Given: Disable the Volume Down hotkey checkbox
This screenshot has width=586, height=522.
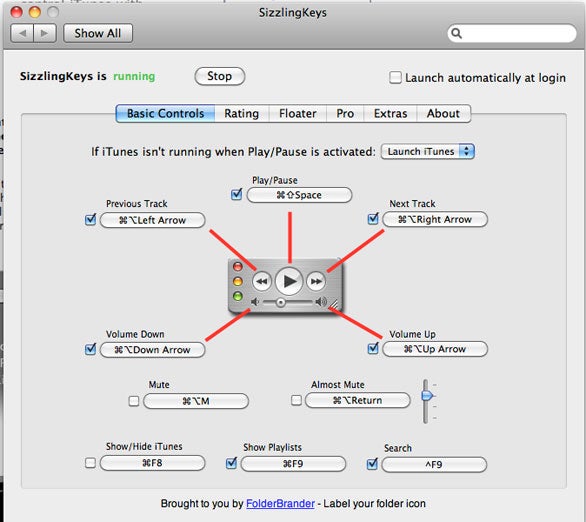Looking at the screenshot, I should pyautogui.click(x=90, y=349).
